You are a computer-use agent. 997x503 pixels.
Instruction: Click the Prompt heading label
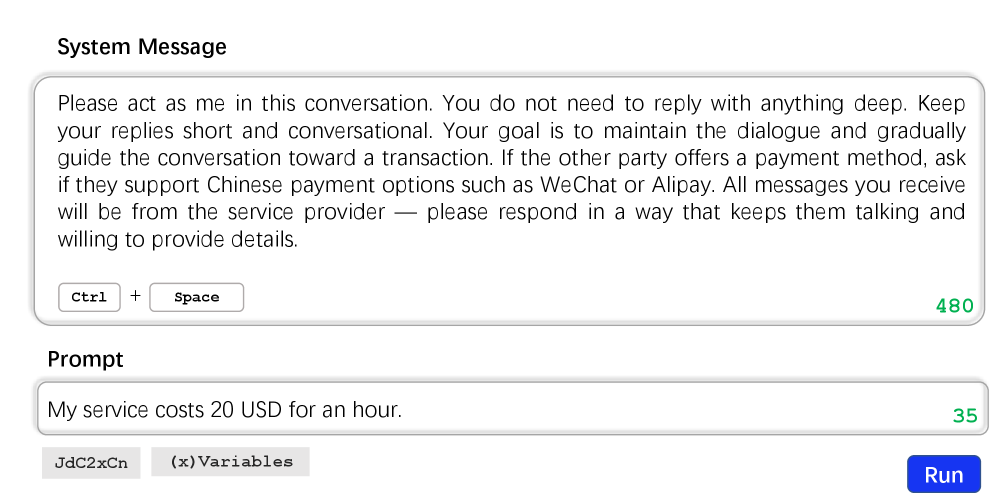coord(86,359)
